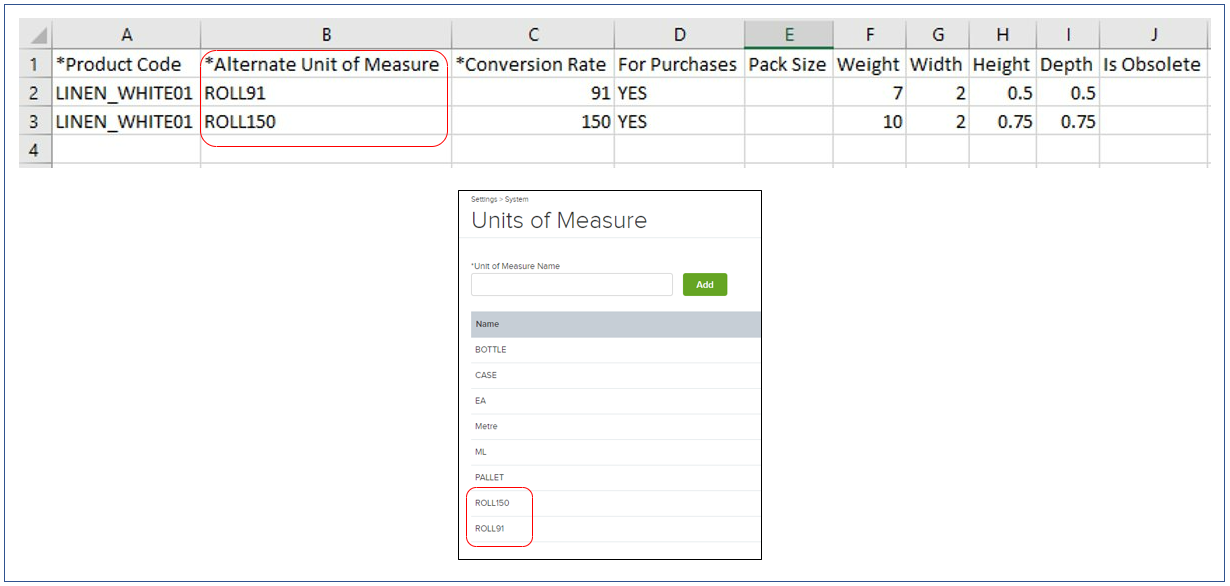This screenshot has width=1230, height=586.
Task: Select the highlighted column E header
Action: pyautogui.click(x=789, y=35)
